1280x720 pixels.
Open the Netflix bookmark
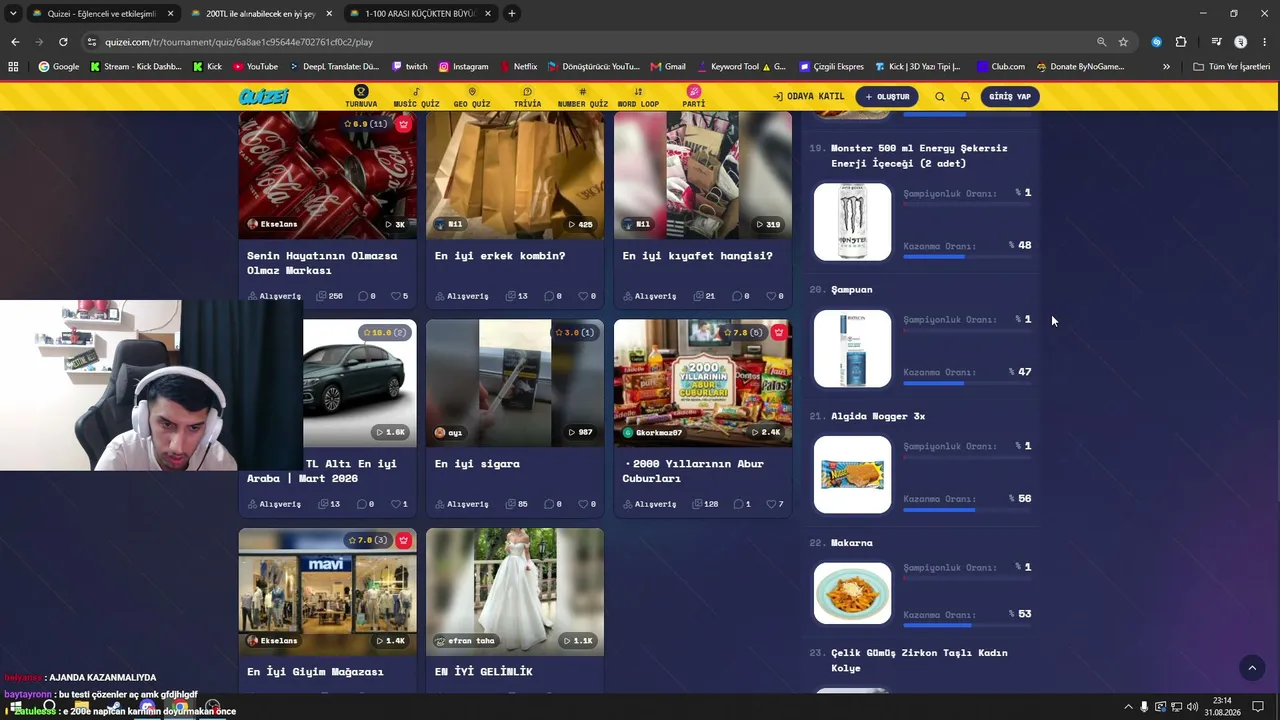click(x=519, y=67)
